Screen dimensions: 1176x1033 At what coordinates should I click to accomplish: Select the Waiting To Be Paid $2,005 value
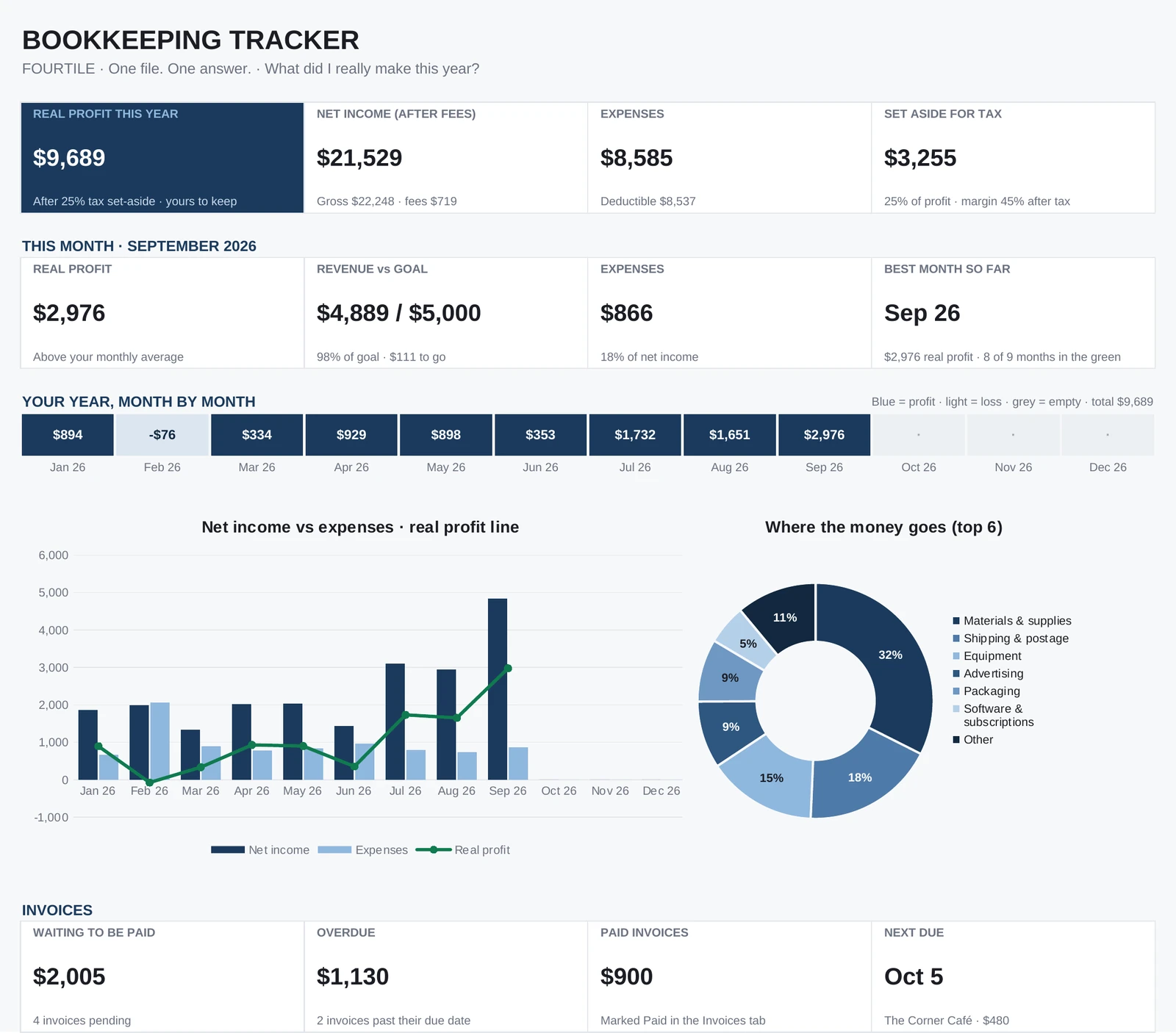tap(69, 977)
